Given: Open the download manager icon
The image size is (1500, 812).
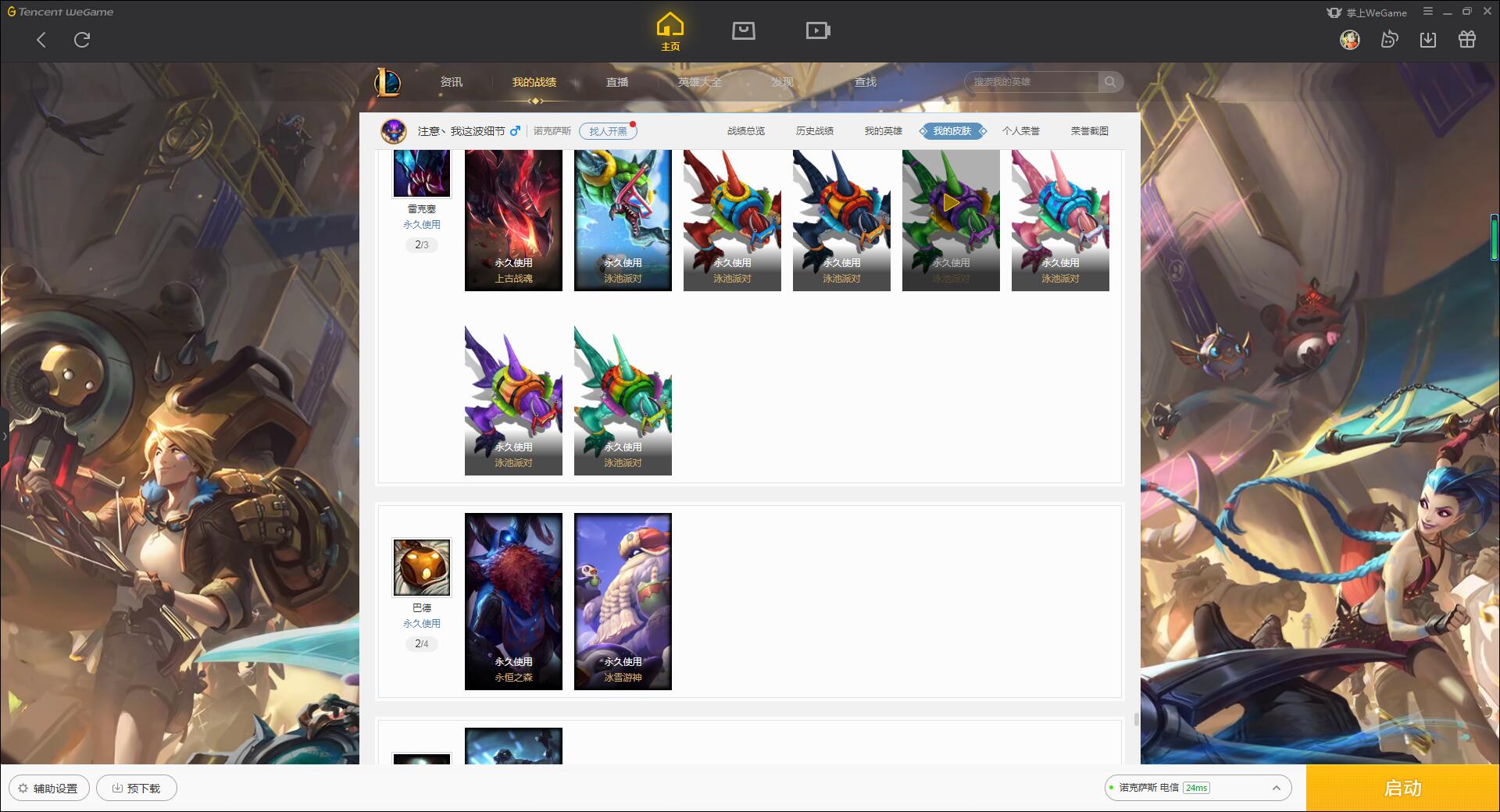Looking at the screenshot, I should pos(1428,39).
